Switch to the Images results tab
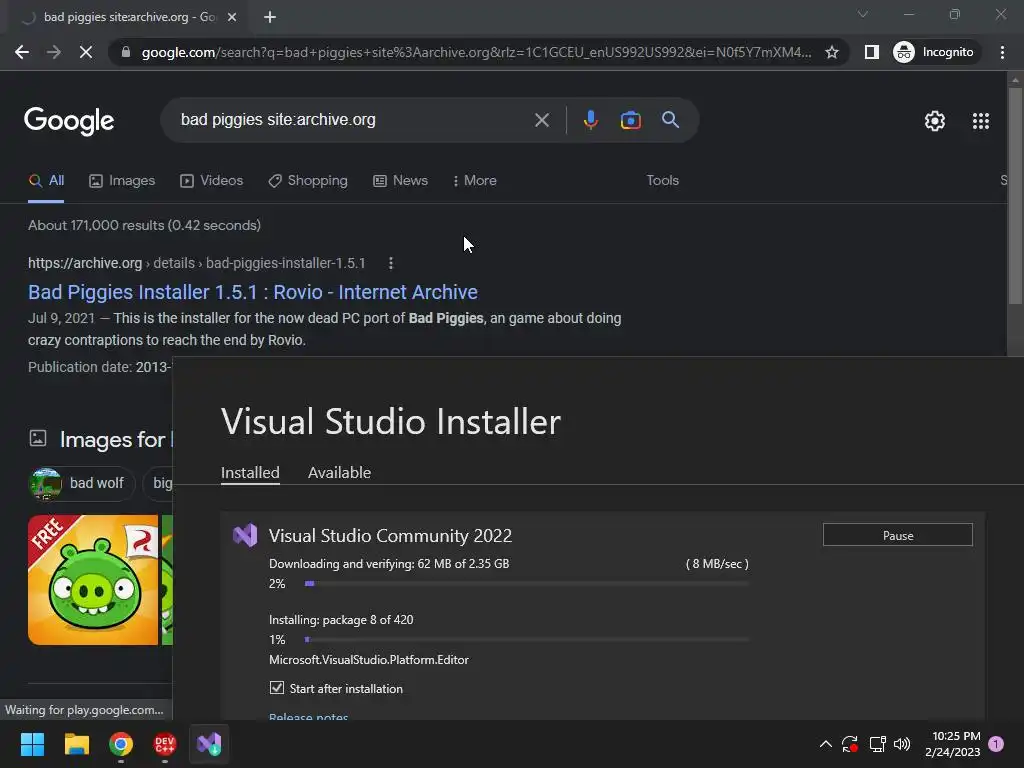Image resolution: width=1024 pixels, height=768 pixels. pyautogui.click(x=122, y=181)
